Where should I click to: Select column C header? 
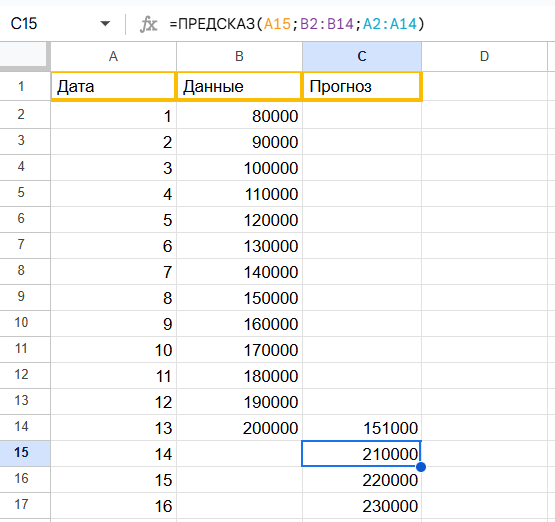click(x=362, y=57)
